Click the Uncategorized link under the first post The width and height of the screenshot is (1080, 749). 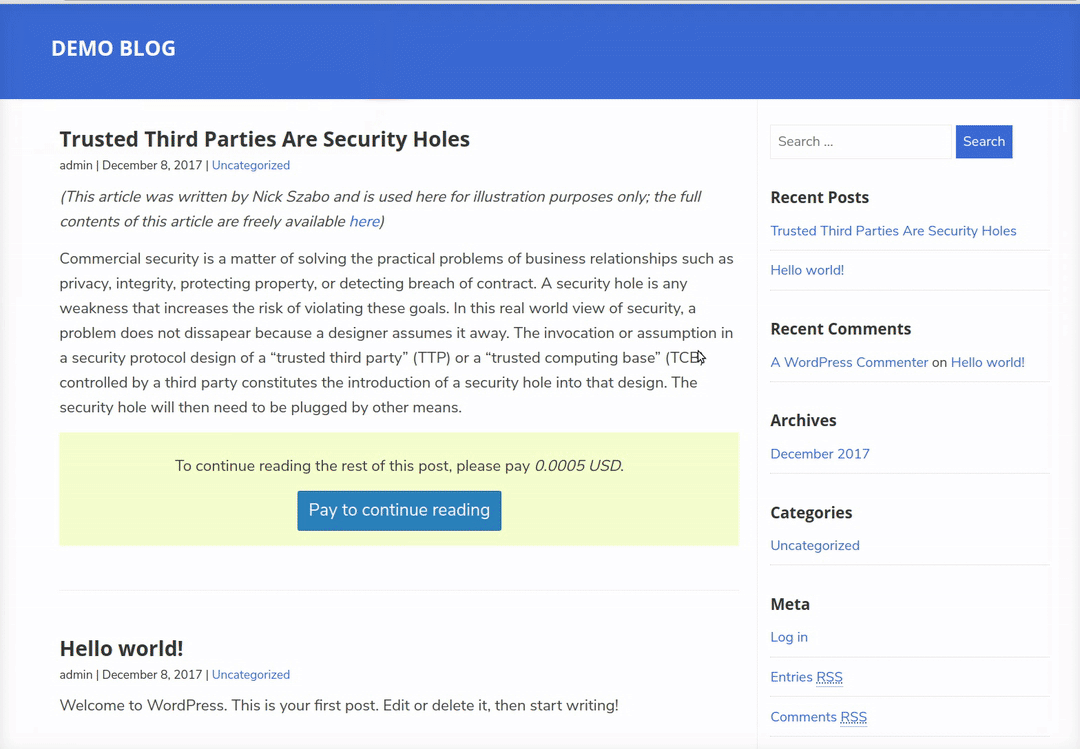[250, 165]
